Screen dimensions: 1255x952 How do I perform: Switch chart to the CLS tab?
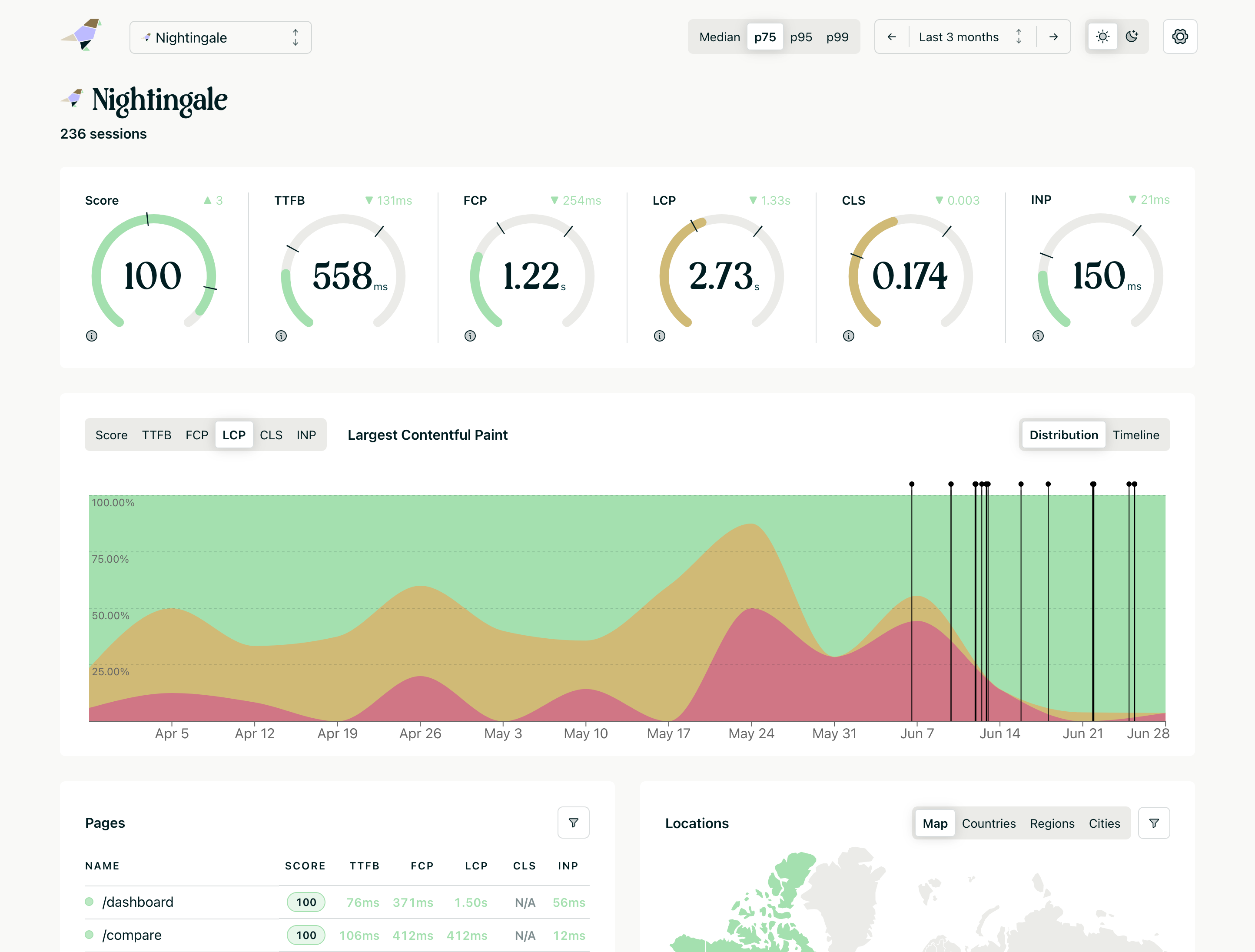coord(271,435)
